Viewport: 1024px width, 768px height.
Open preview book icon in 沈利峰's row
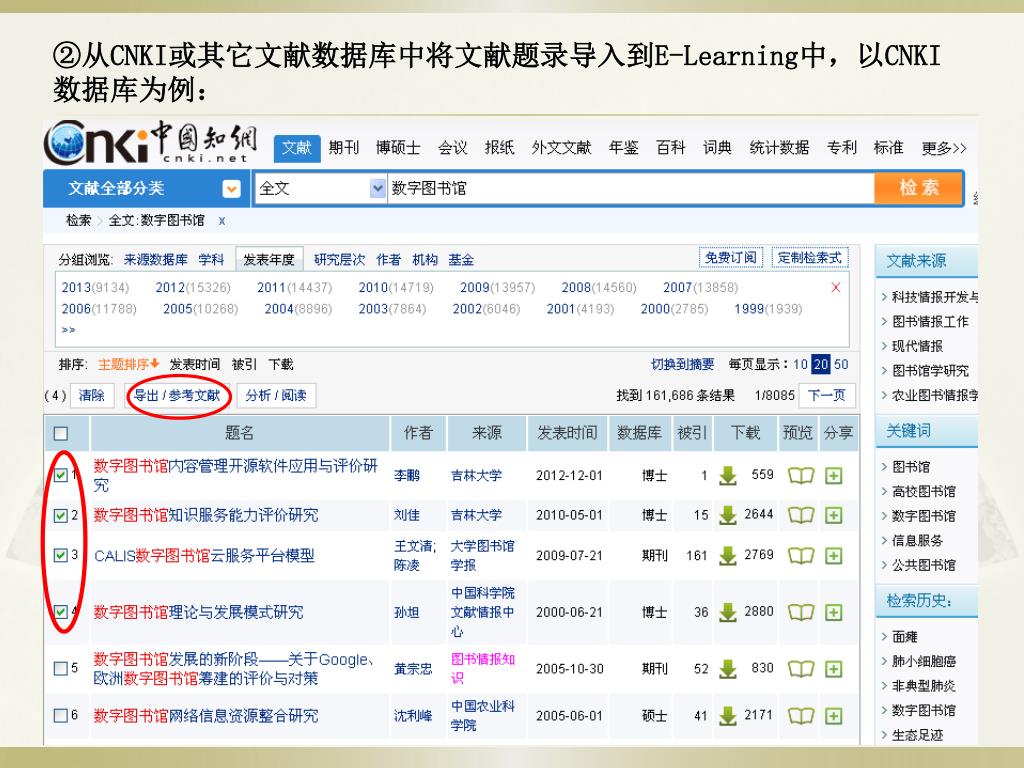point(801,716)
